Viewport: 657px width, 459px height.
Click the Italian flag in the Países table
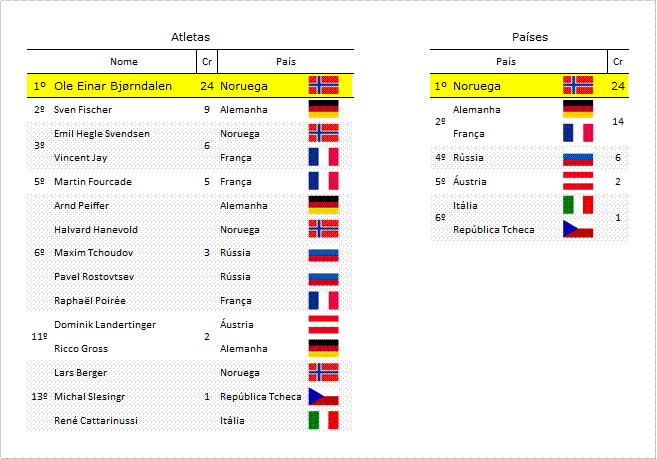[578, 205]
